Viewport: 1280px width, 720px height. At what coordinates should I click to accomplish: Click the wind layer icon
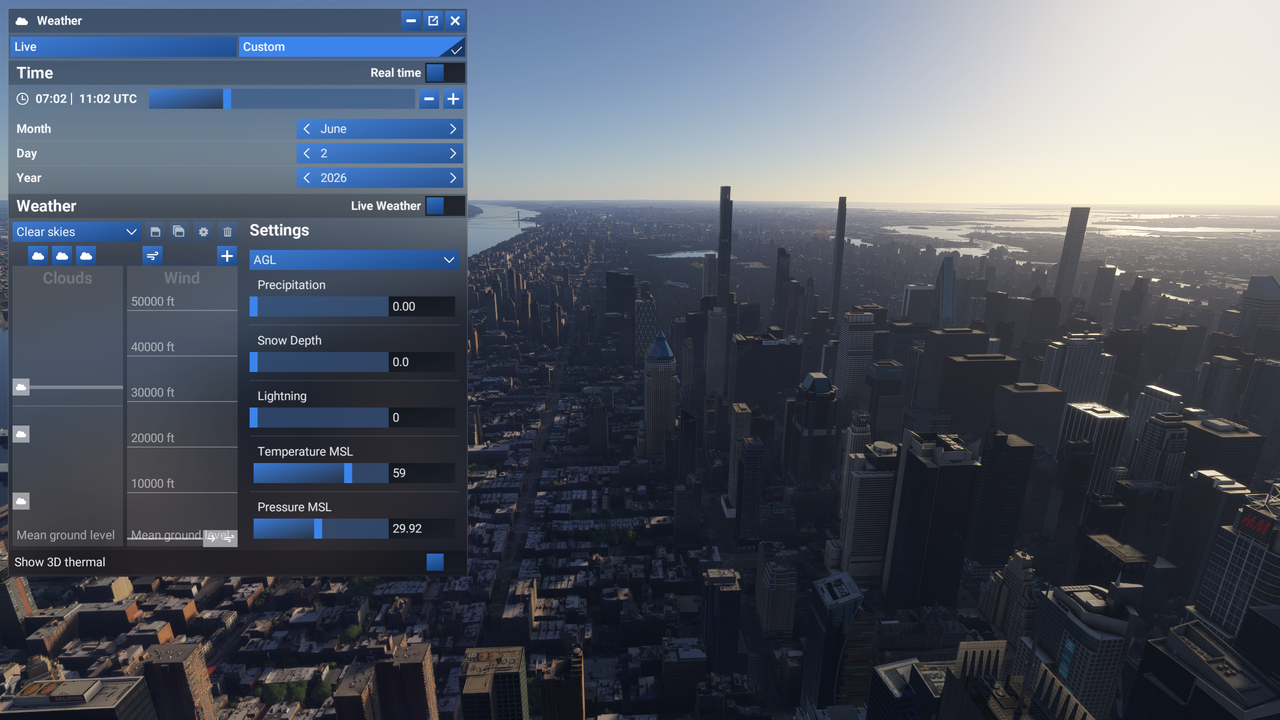click(152, 256)
